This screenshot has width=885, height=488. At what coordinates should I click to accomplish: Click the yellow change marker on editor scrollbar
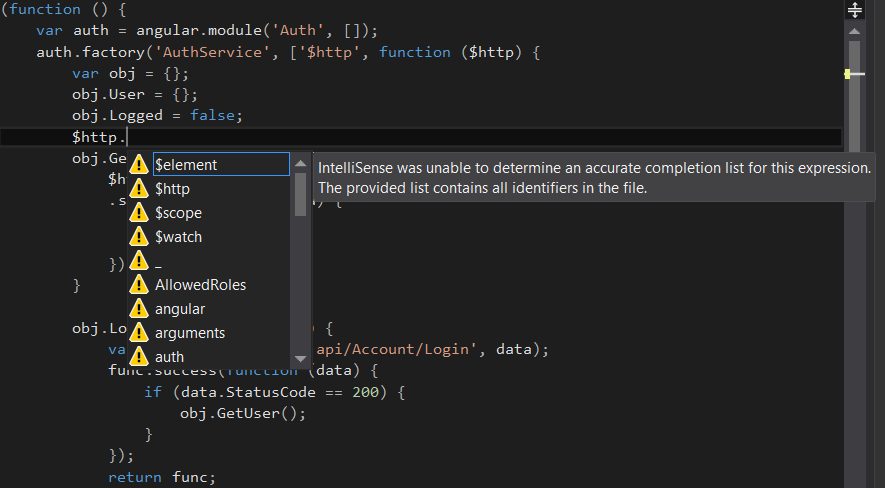[x=847, y=74]
